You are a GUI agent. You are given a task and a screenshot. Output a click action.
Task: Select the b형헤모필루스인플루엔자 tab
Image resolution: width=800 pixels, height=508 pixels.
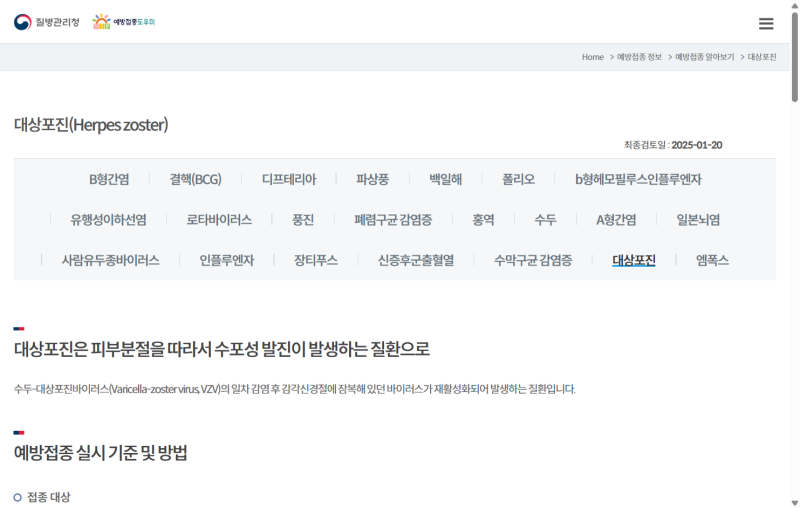638,179
